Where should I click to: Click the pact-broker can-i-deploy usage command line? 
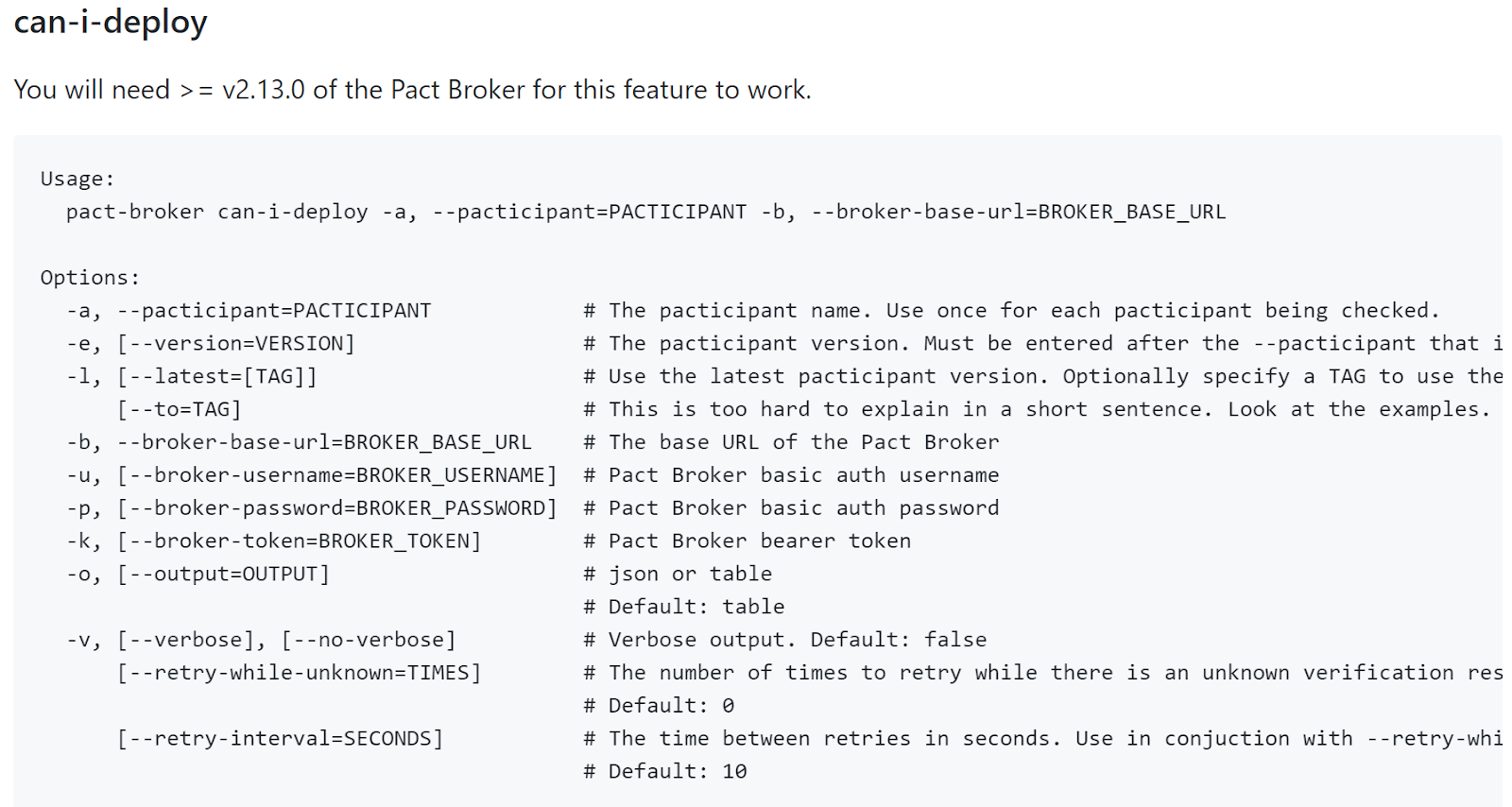(645, 212)
